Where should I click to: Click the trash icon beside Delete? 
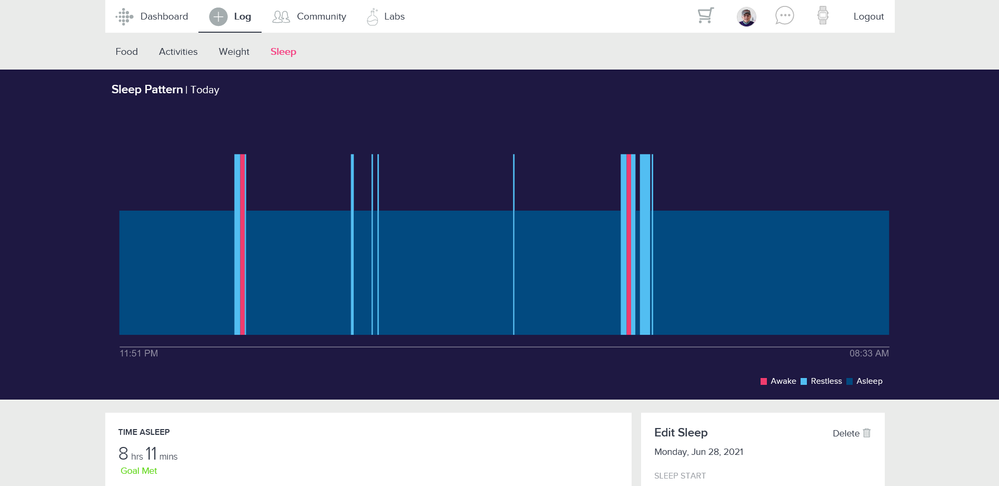click(x=867, y=433)
